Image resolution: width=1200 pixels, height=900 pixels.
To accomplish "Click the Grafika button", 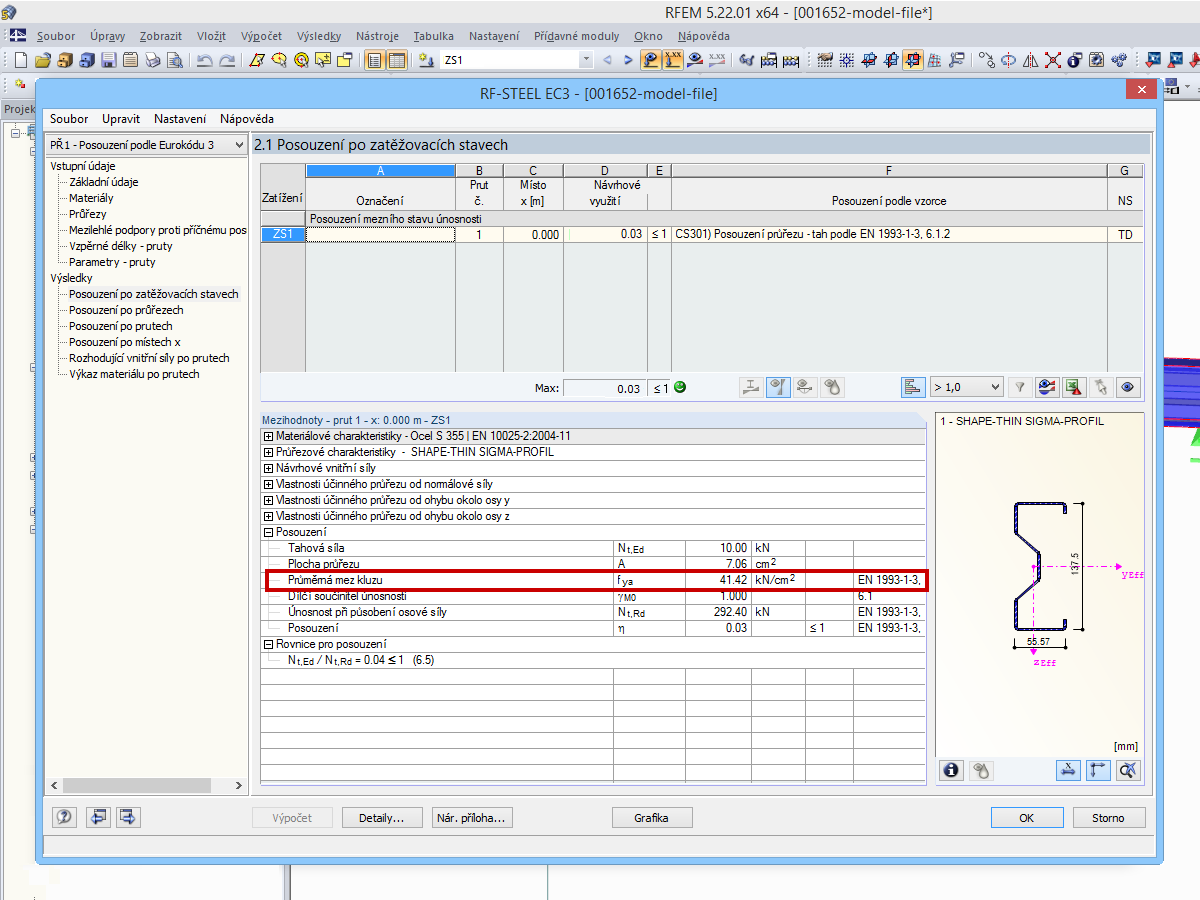I will (651, 817).
